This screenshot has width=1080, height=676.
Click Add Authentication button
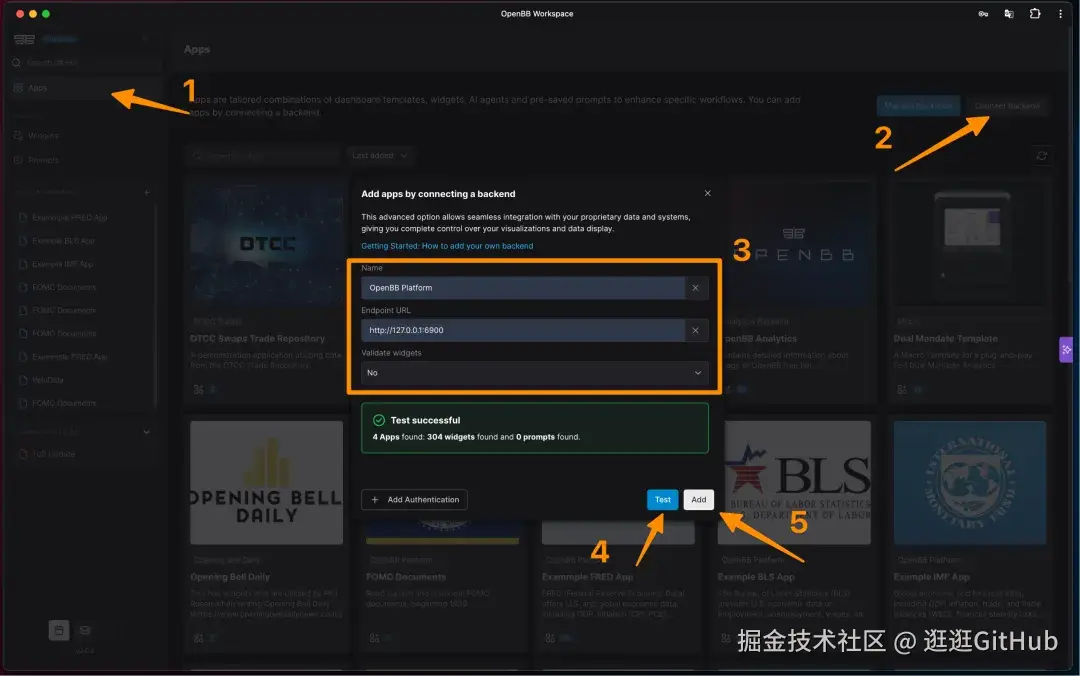(x=415, y=500)
